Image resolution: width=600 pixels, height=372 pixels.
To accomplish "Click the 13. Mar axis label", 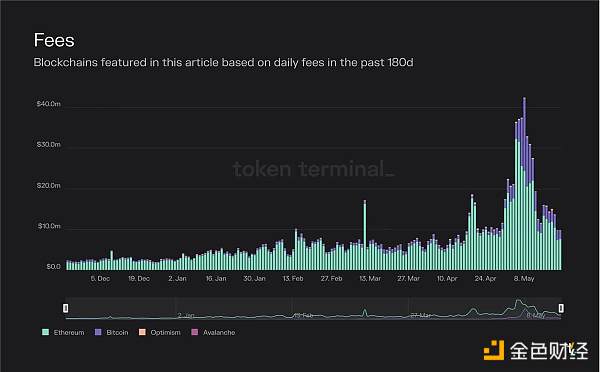I will pos(370,279).
